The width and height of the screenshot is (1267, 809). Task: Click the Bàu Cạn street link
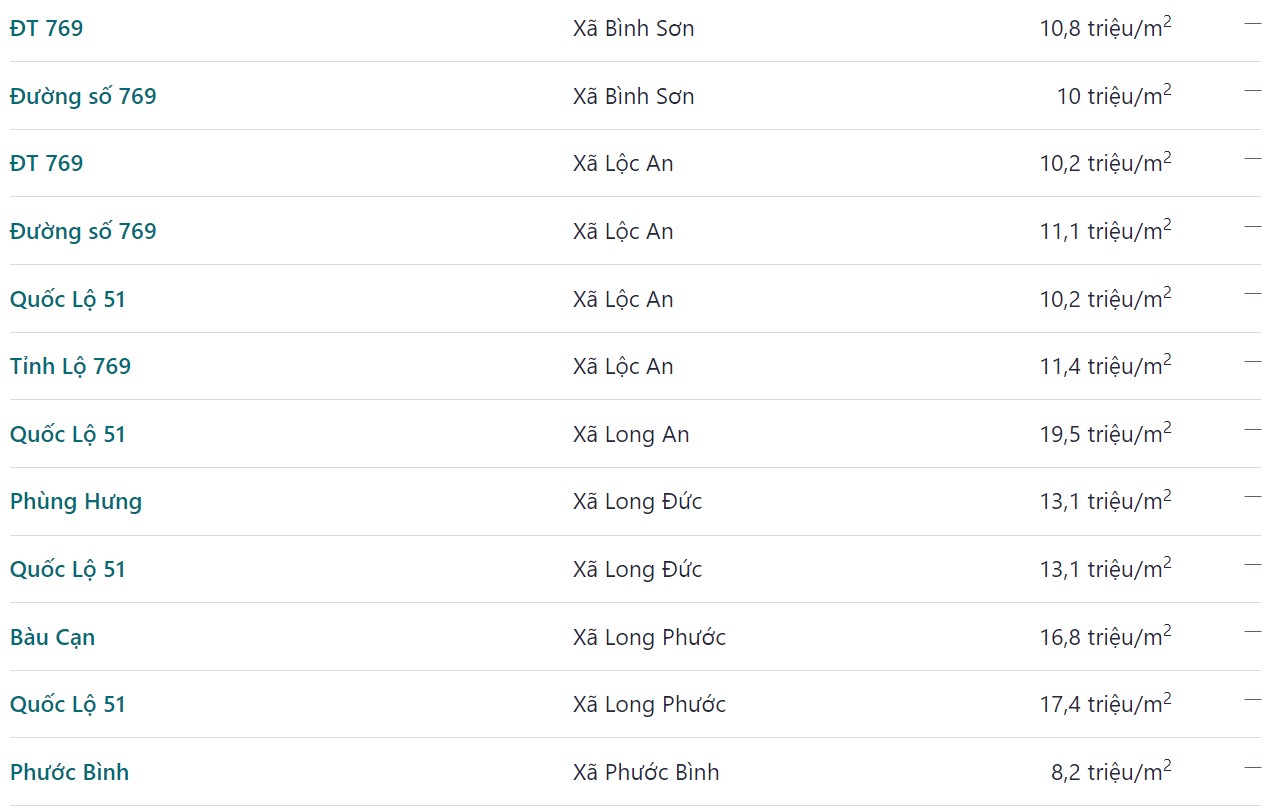coord(53,637)
